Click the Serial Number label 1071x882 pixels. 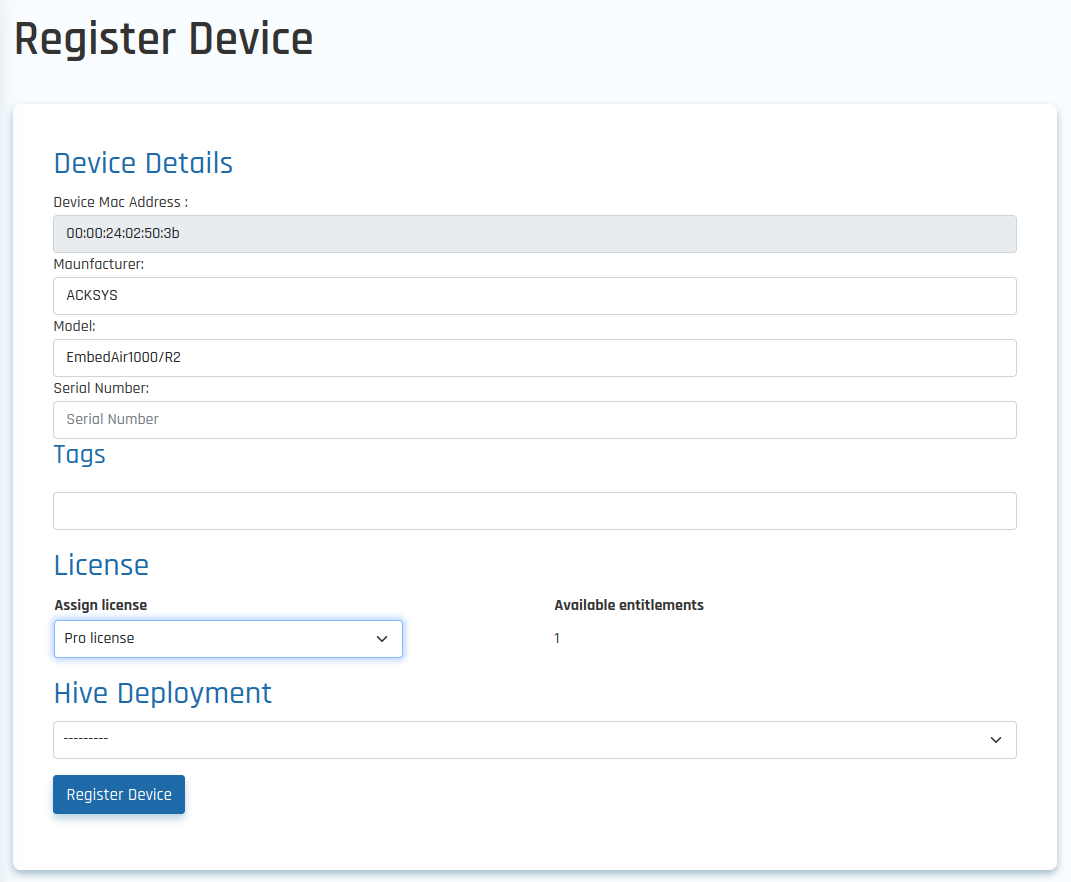101,388
